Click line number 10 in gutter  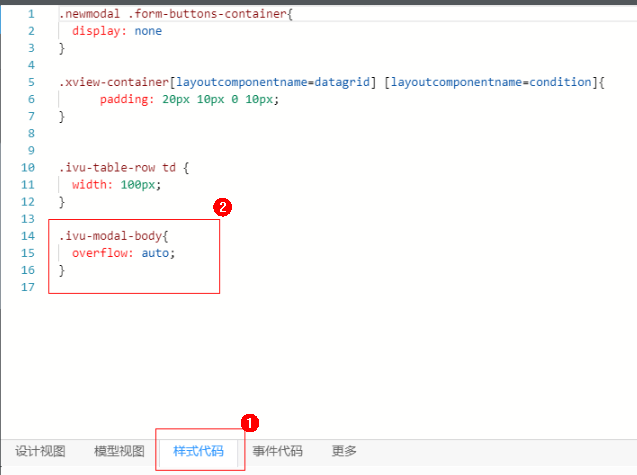click(28, 168)
